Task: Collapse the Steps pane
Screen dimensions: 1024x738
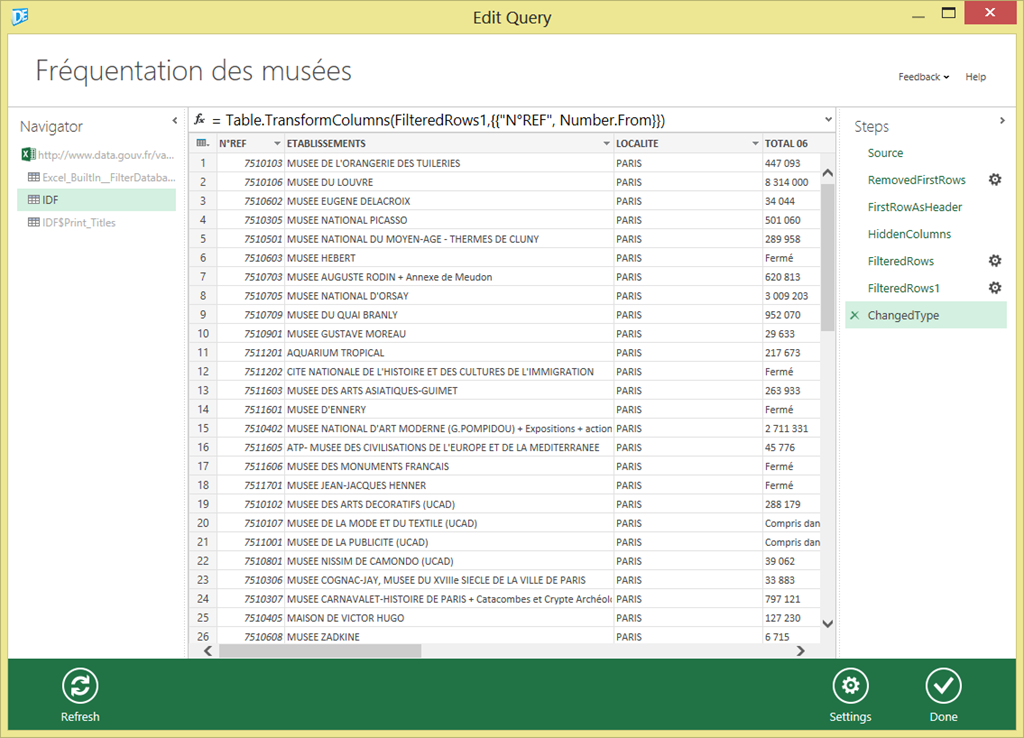Action: (x=1002, y=121)
